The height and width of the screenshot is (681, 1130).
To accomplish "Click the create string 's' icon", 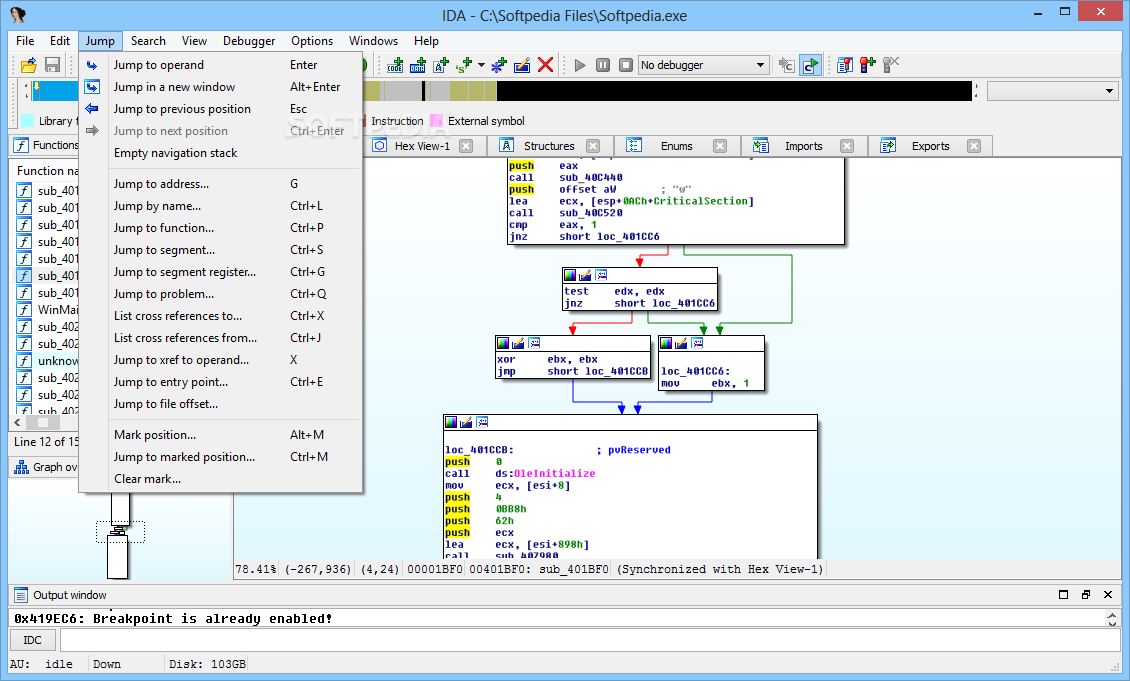I will pos(464,65).
